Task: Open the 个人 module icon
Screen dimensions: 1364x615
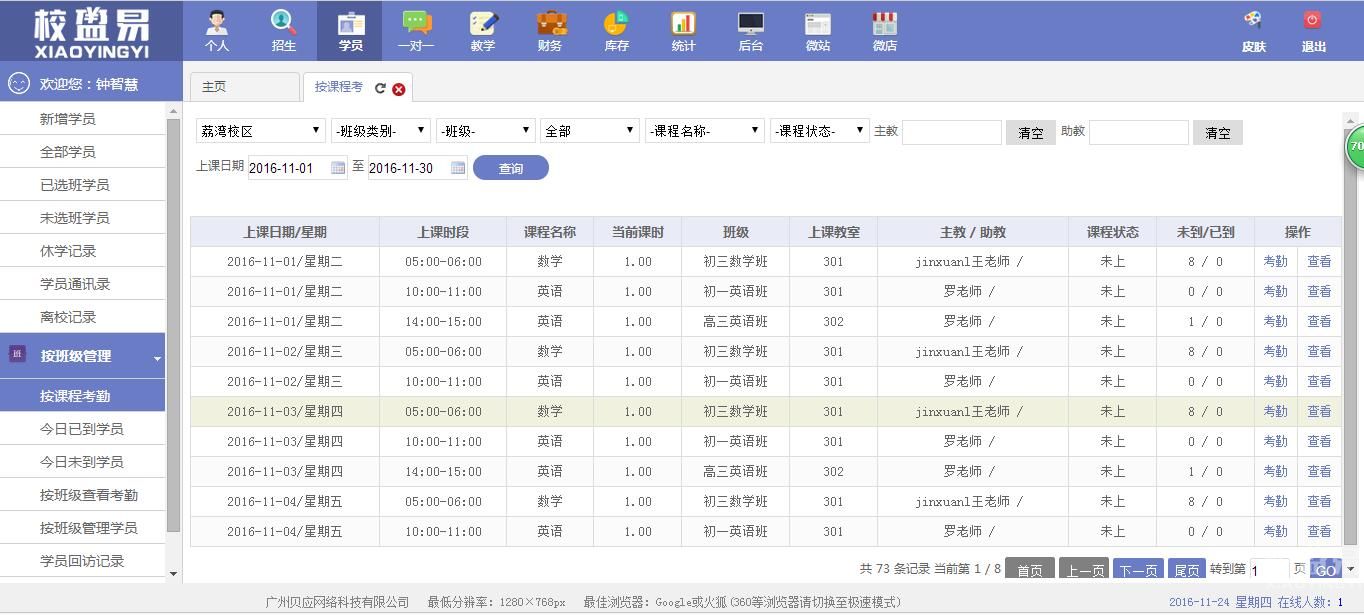Action: pos(217,30)
